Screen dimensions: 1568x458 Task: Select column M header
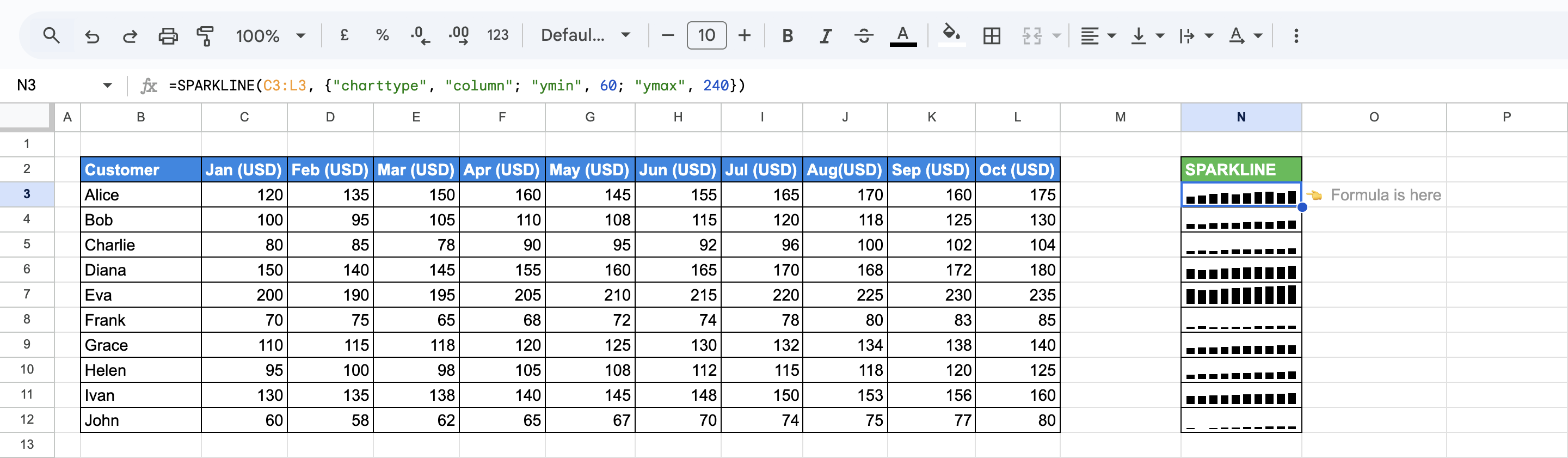[x=1120, y=117]
